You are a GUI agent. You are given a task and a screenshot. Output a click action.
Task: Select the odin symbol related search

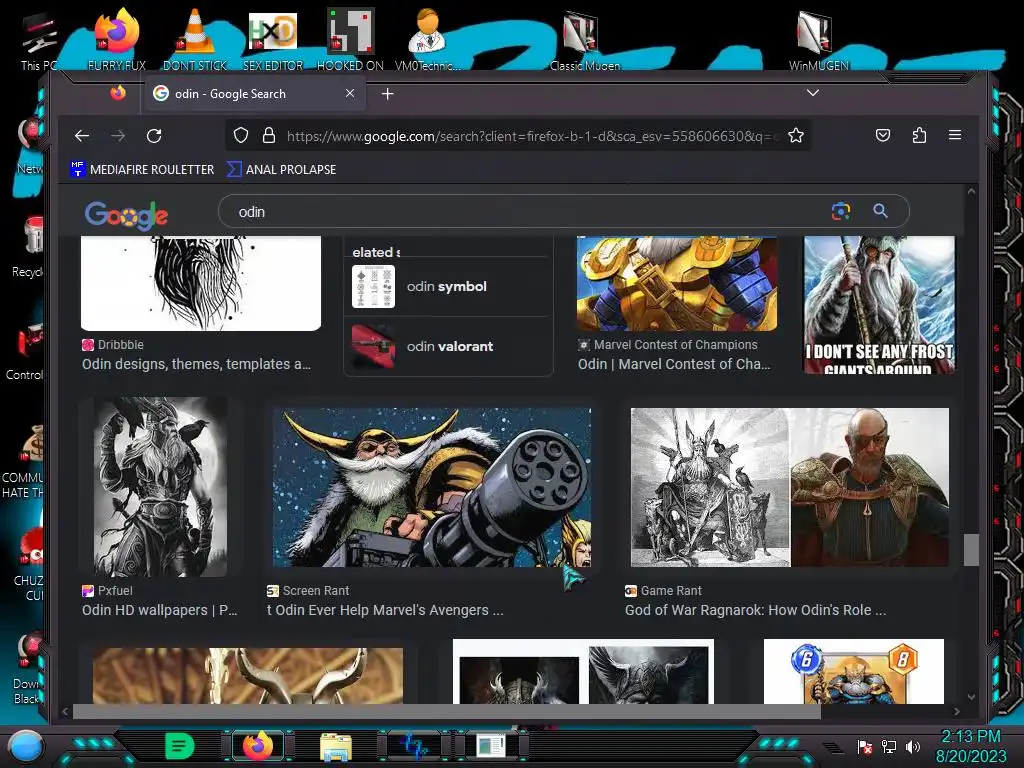tap(448, 287)
